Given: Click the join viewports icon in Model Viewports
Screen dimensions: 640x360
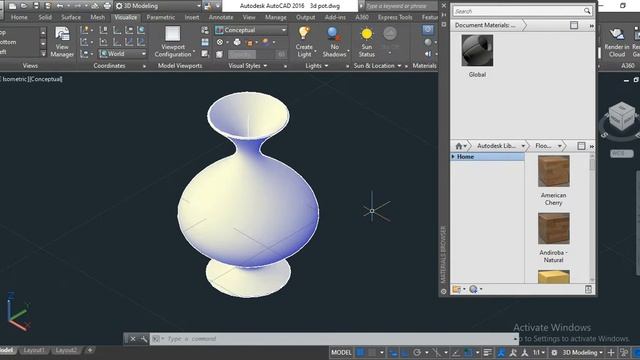Looking at the screenshot, I should click(x=205, y=42).
